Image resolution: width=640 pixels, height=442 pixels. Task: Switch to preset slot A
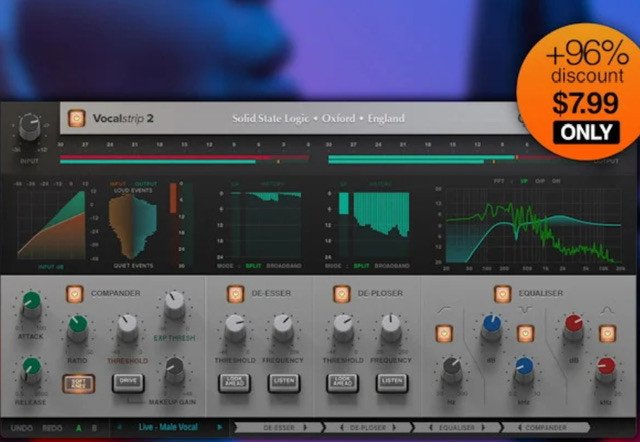[x=78, y=428]
